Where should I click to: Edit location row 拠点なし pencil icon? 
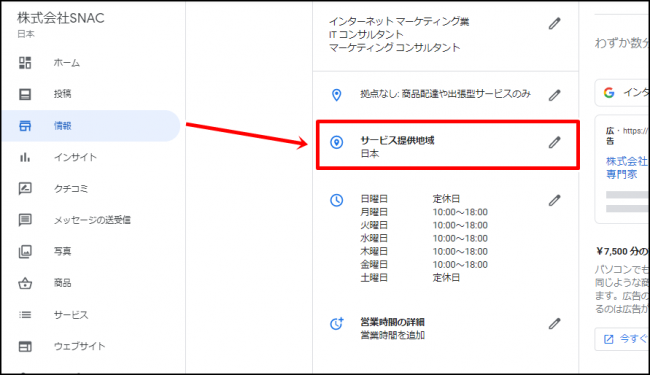pyautogui.click(x=554, y=95)
